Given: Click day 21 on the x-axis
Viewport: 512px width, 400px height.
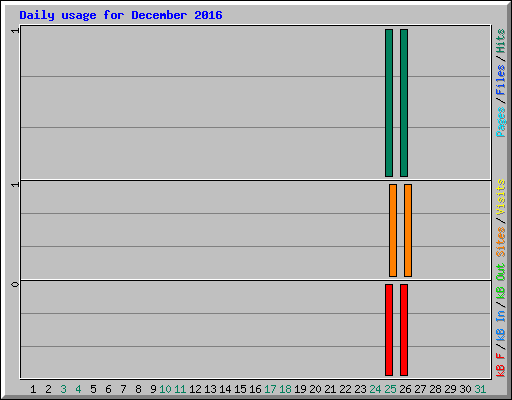Looking at the screenshot, I should point(330,389).
